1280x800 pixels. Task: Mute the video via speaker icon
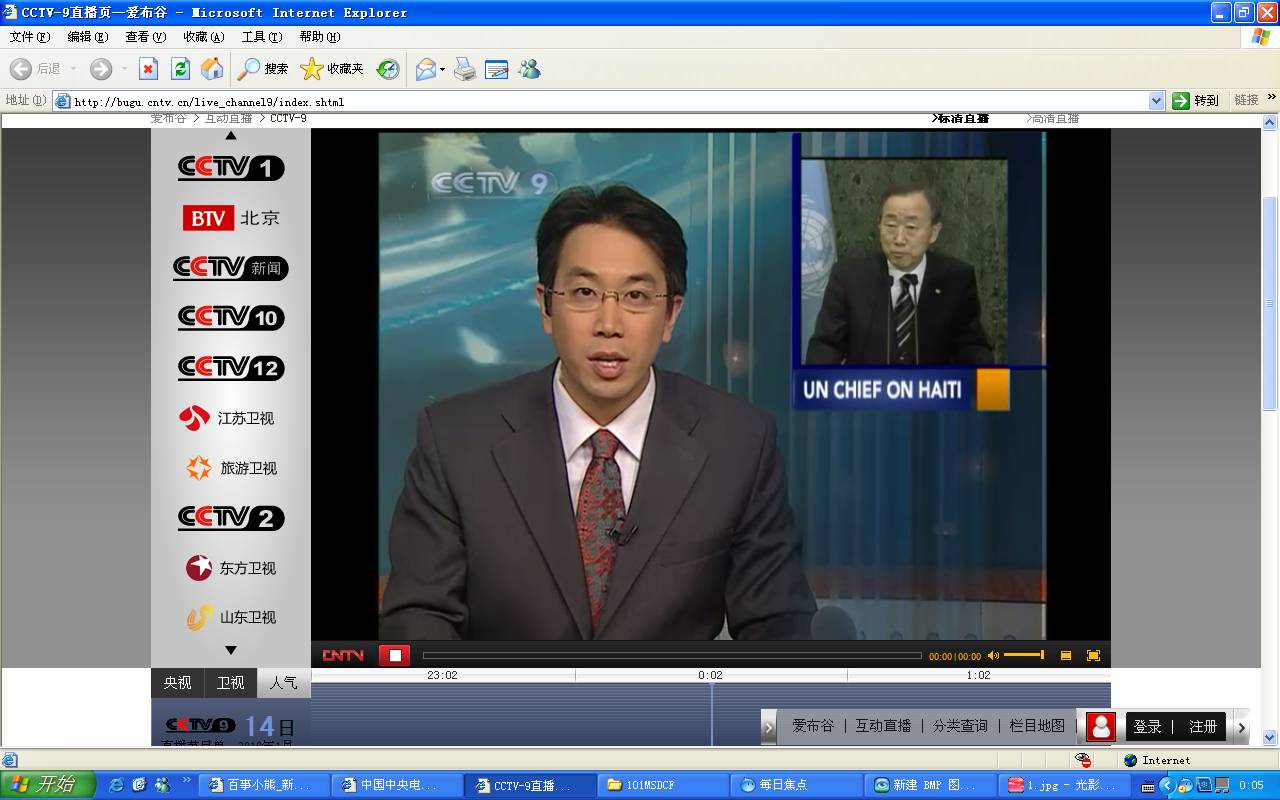[993, 656]
